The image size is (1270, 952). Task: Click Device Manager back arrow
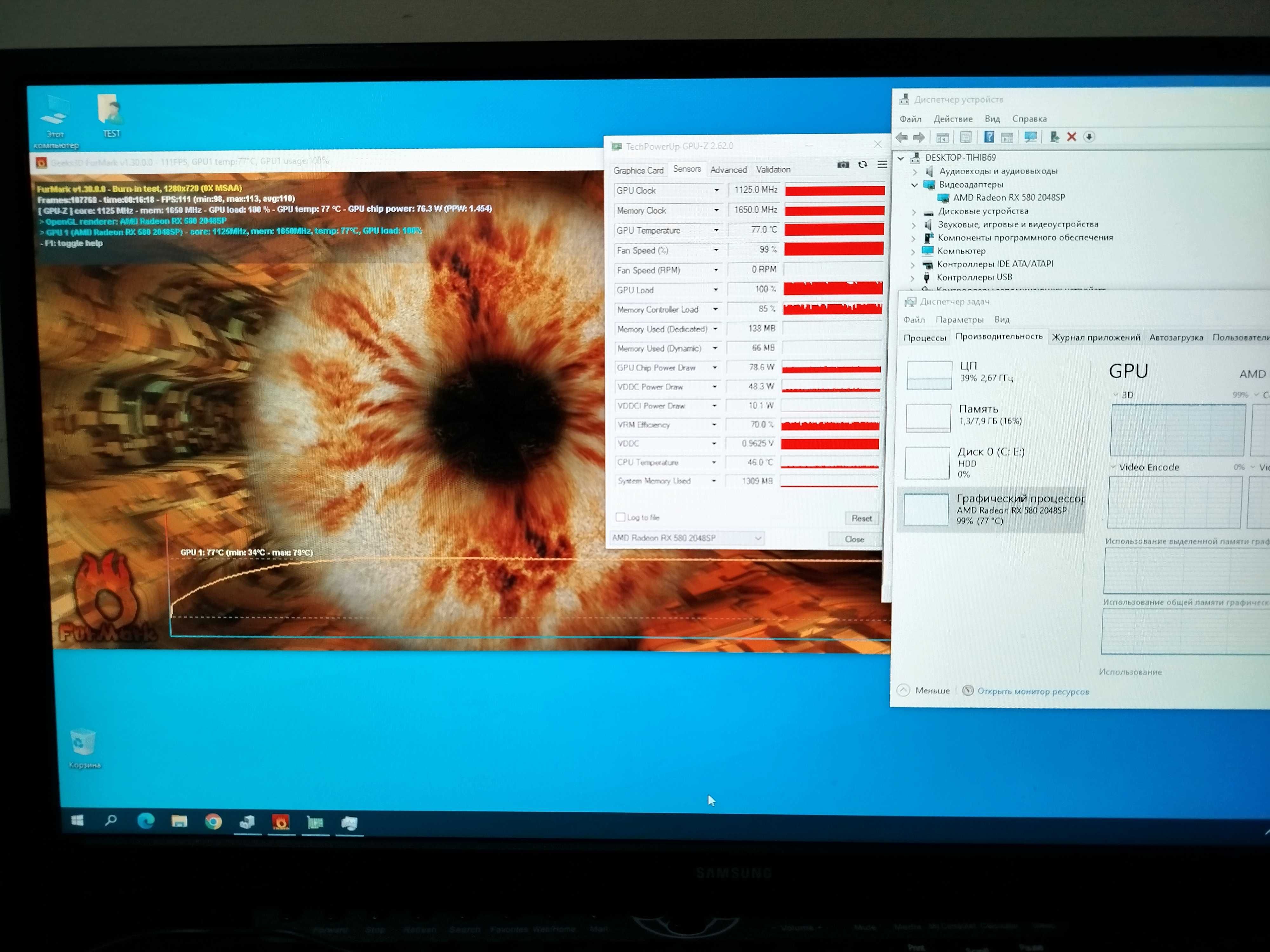point(902,137)
